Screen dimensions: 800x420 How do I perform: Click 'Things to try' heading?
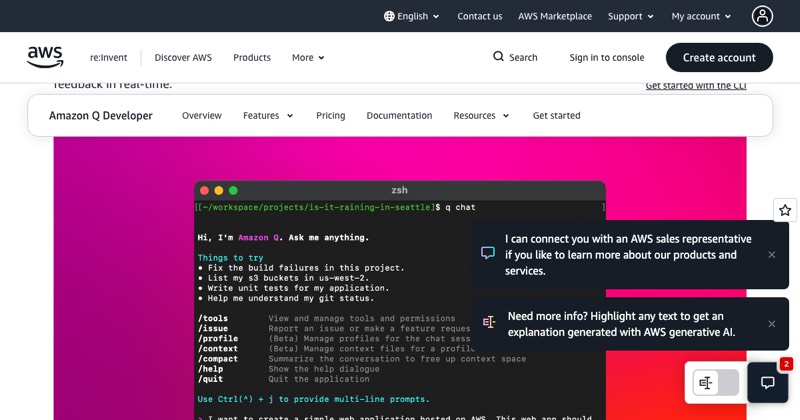pos(231,258)
